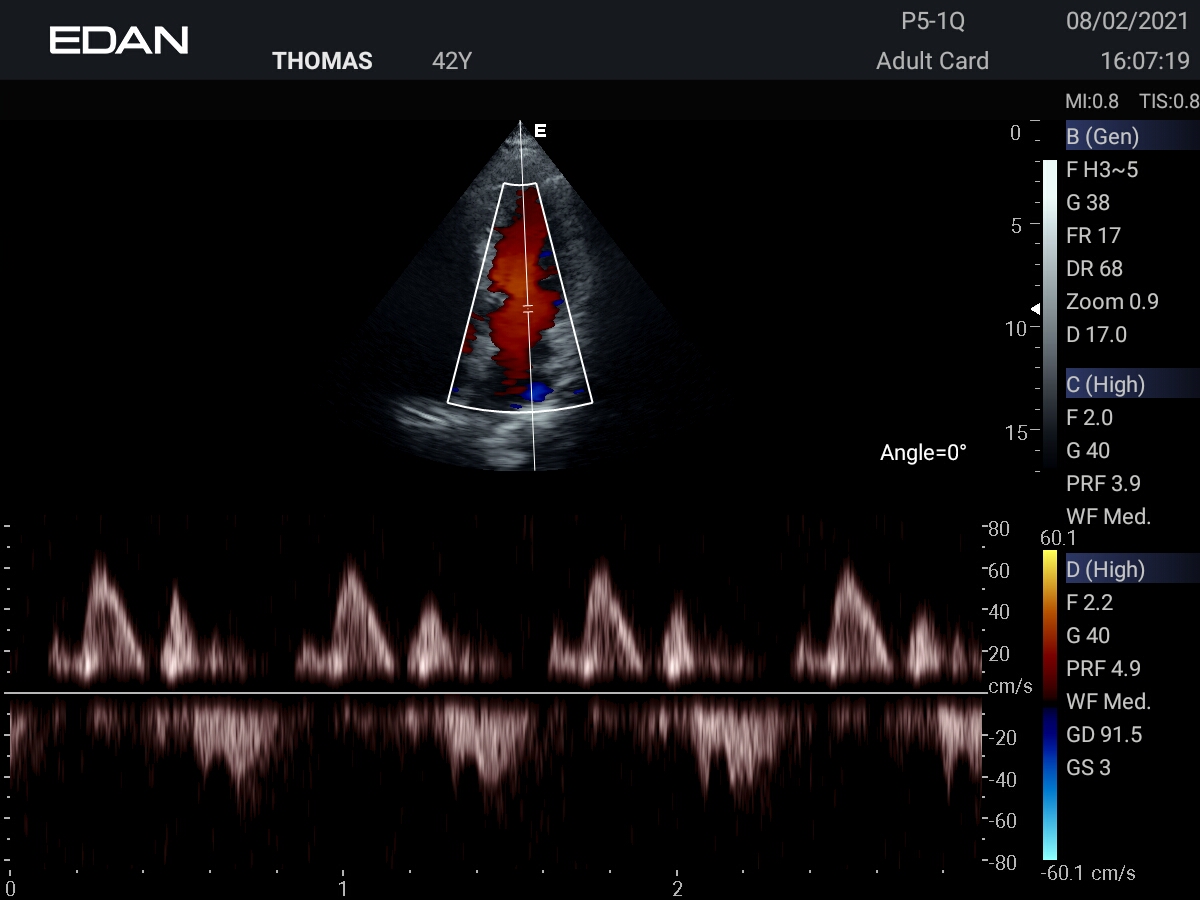
Task: Click the DR 68 dynamic range value
Action: [x=1095, y=269]
